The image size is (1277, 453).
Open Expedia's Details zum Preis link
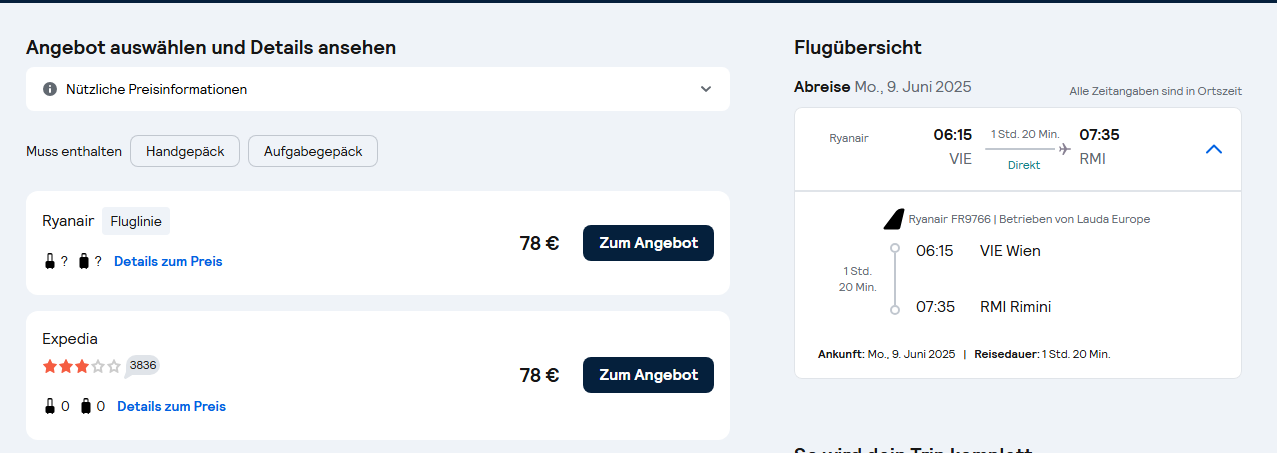[x=171, y=406]
